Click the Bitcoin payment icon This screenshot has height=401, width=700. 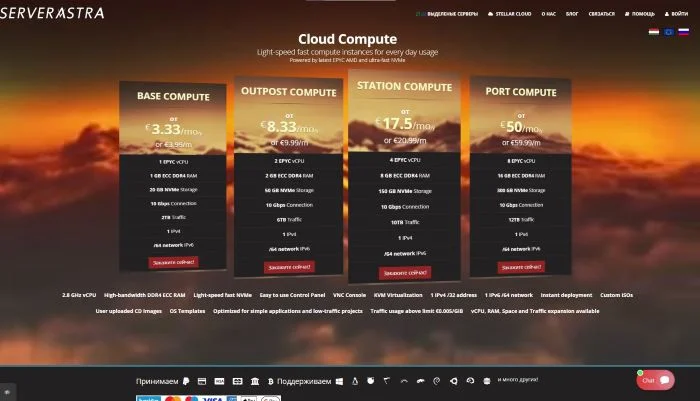[x=271, y=381]
